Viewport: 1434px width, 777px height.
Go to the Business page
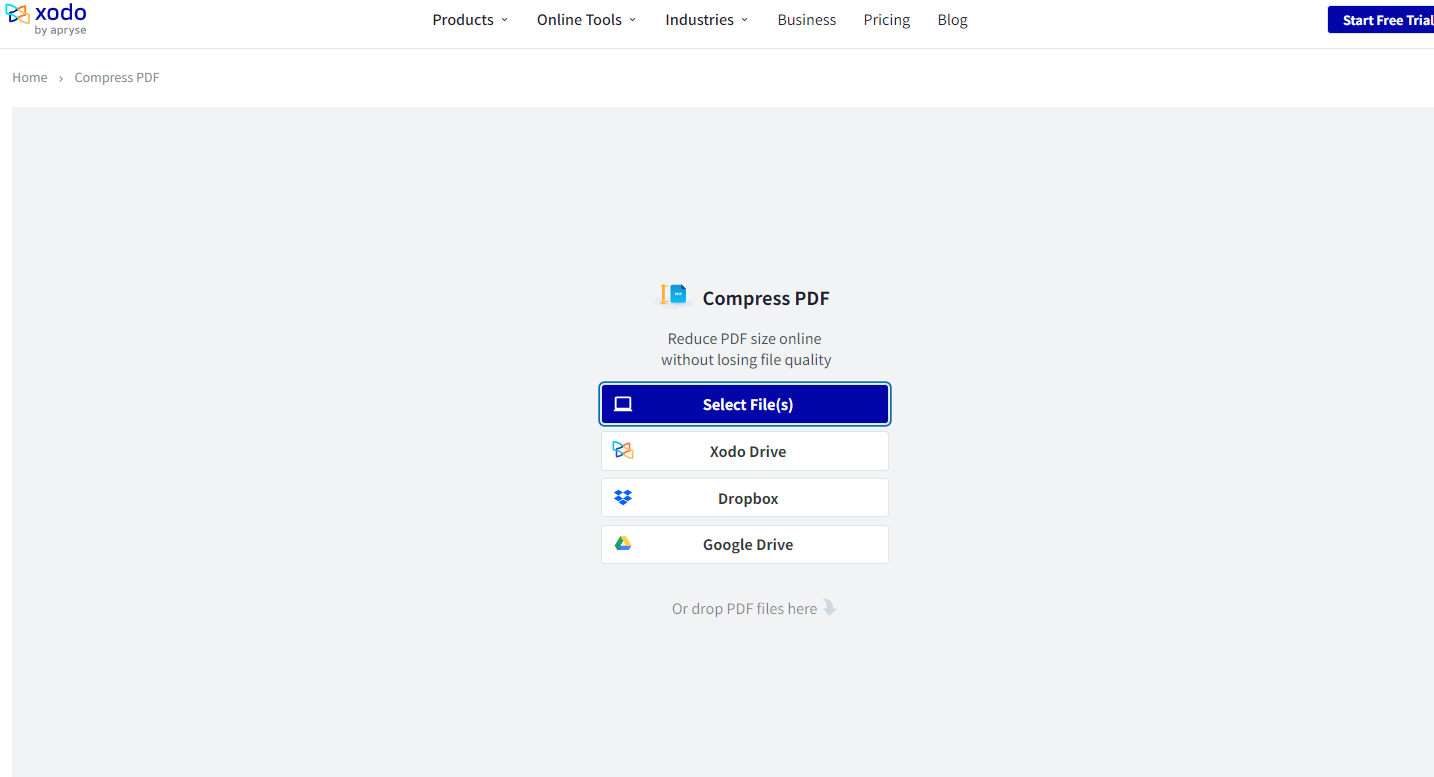click(x=806, y=20)
